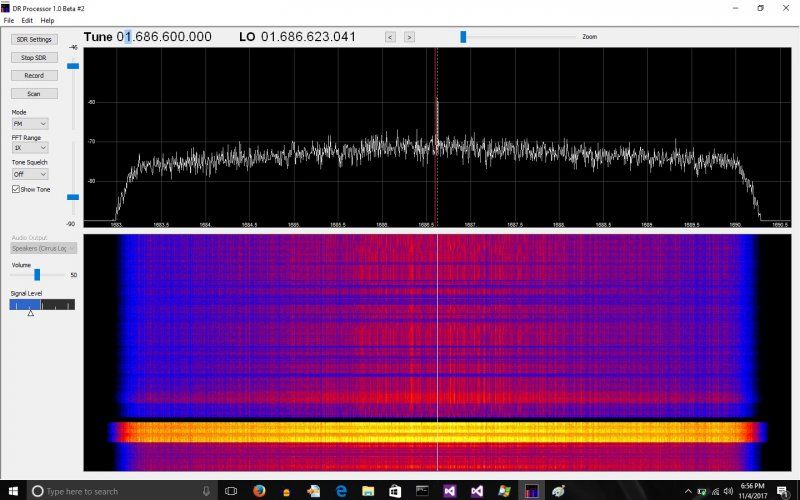Click the triangle squelch marker under Signal Level
Screen dimensions: 800x500
point(31,313)
